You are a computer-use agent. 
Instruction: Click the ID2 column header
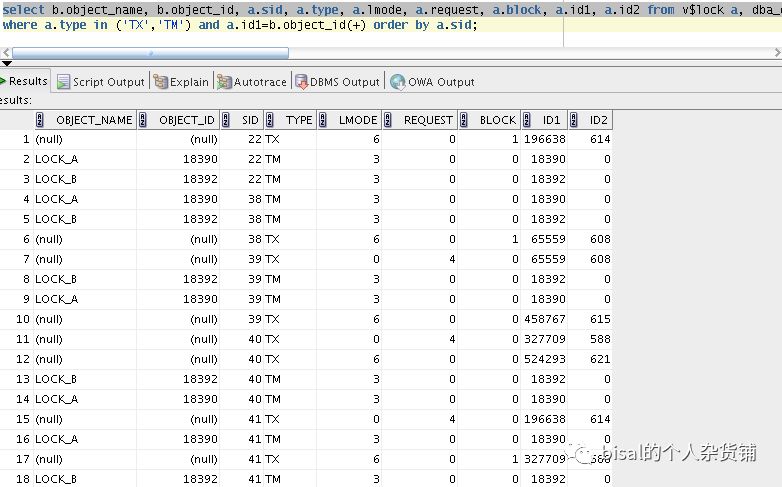point(598,120)
